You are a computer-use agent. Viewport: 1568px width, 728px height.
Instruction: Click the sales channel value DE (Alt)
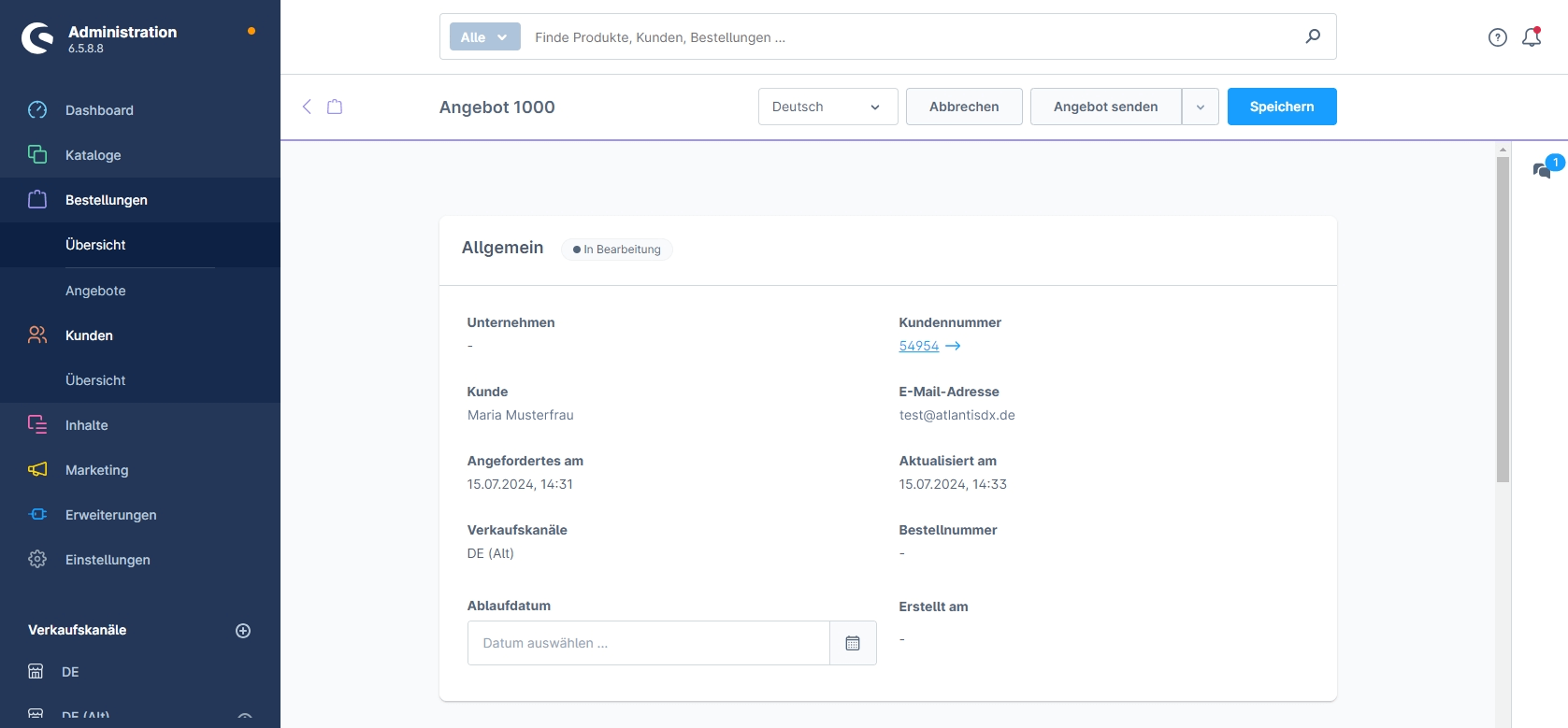(490, 553)
